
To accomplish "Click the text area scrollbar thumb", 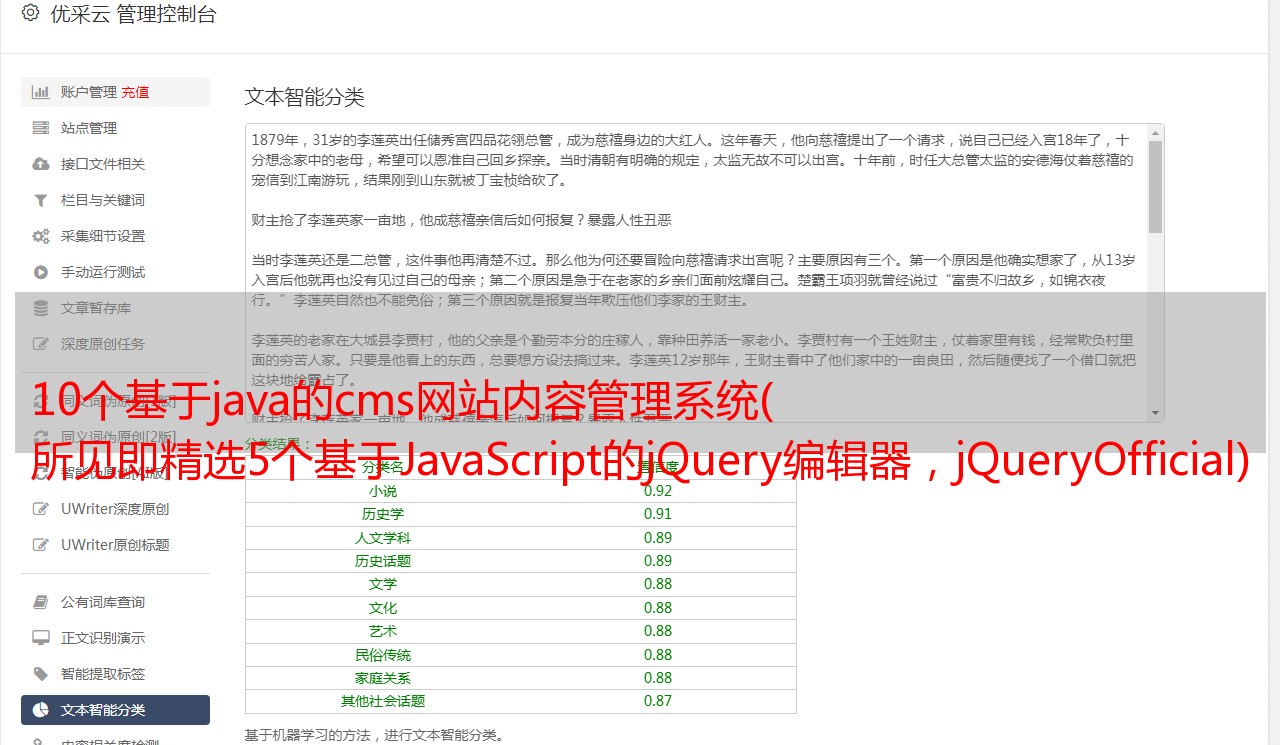I will click(x=1156, y=187).
